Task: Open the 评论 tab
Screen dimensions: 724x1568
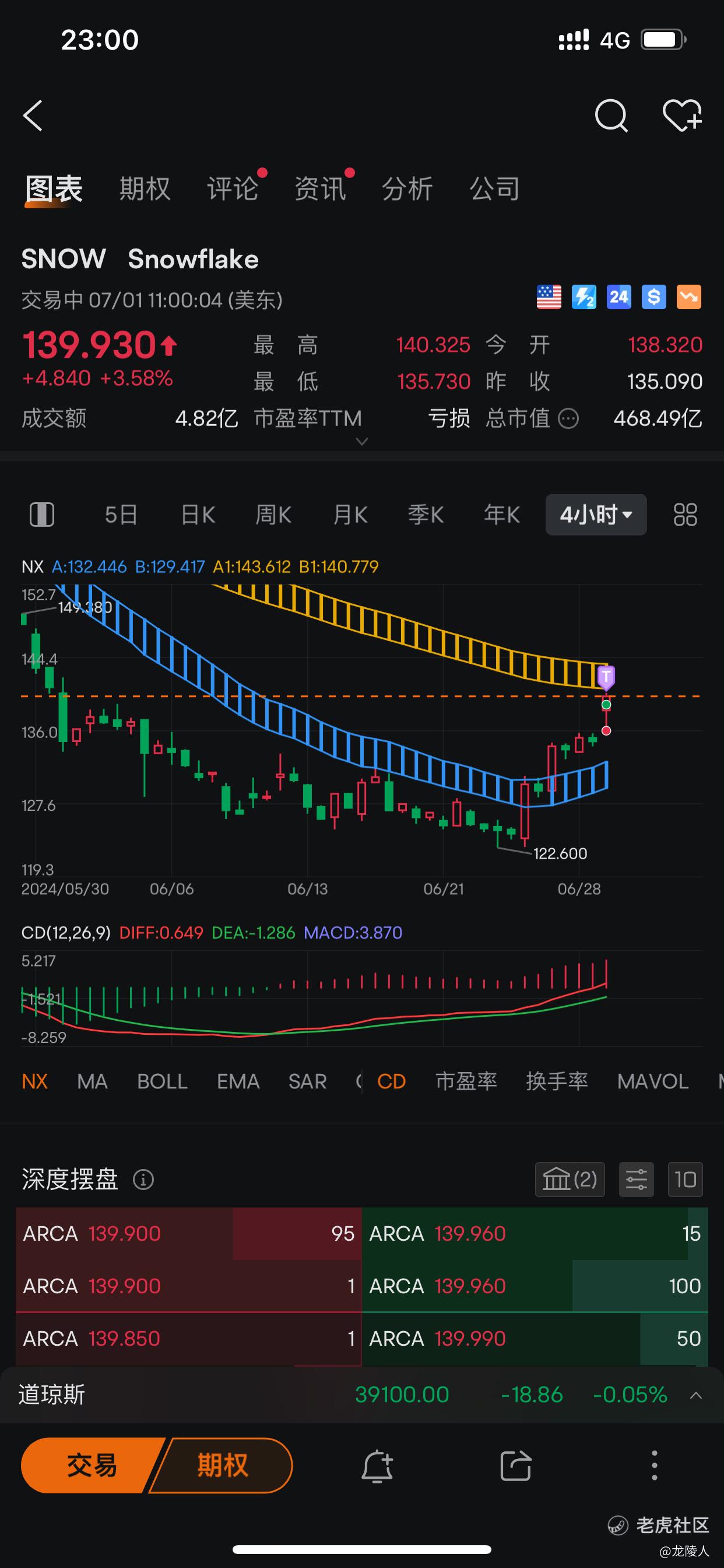Action: click(x=233, y=188)
